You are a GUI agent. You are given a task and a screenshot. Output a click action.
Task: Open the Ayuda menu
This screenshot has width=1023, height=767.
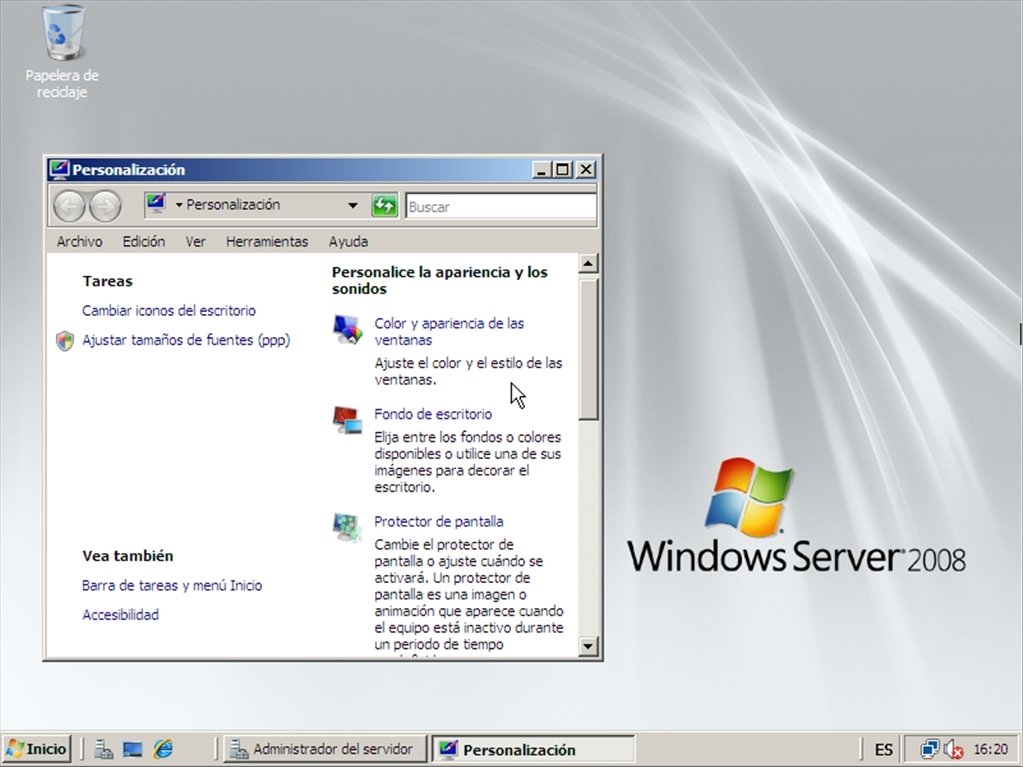click(x=348, y=241)
